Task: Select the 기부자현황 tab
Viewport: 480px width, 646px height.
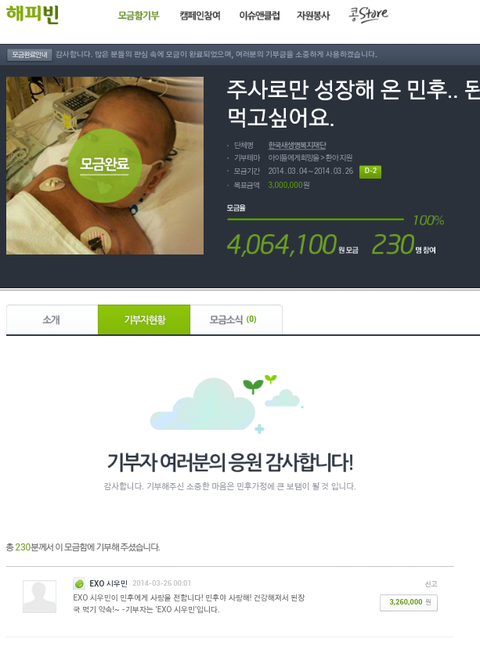Action: (x=144, y=319)
